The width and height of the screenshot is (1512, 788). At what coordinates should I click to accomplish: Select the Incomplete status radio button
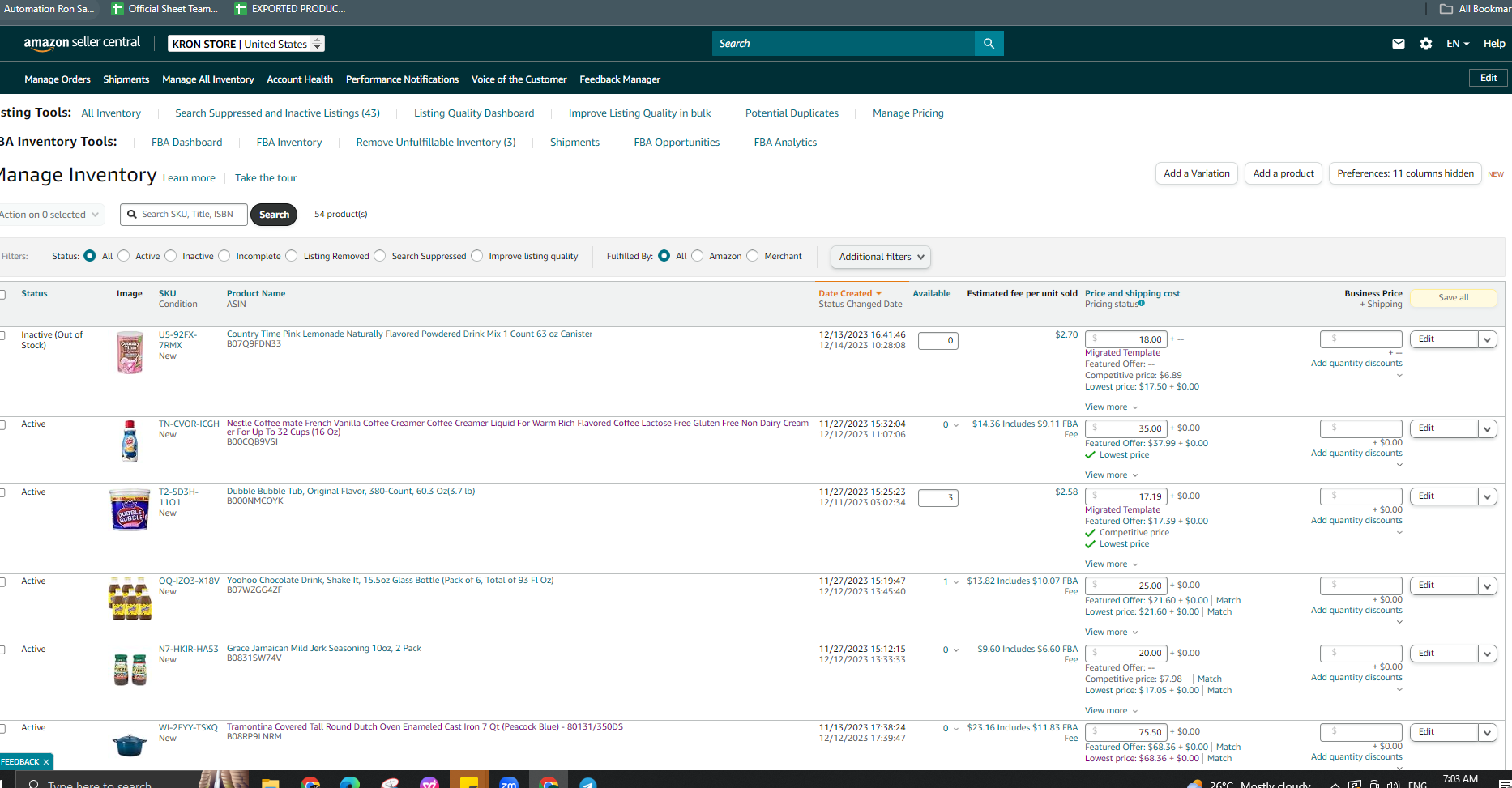pos(224,256)
